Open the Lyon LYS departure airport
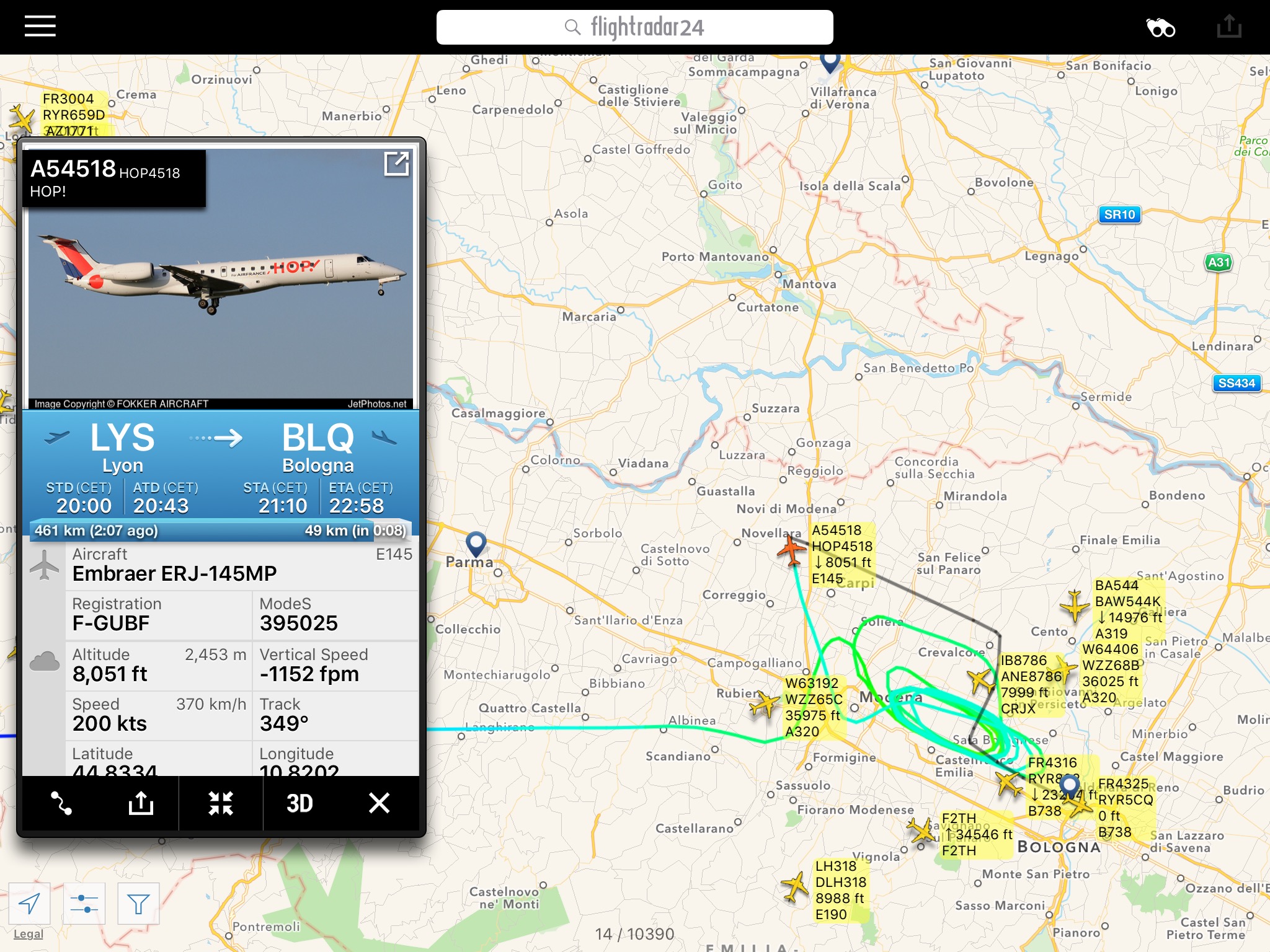This screenshot has height=952, width=1270. (x=122, y=446)
